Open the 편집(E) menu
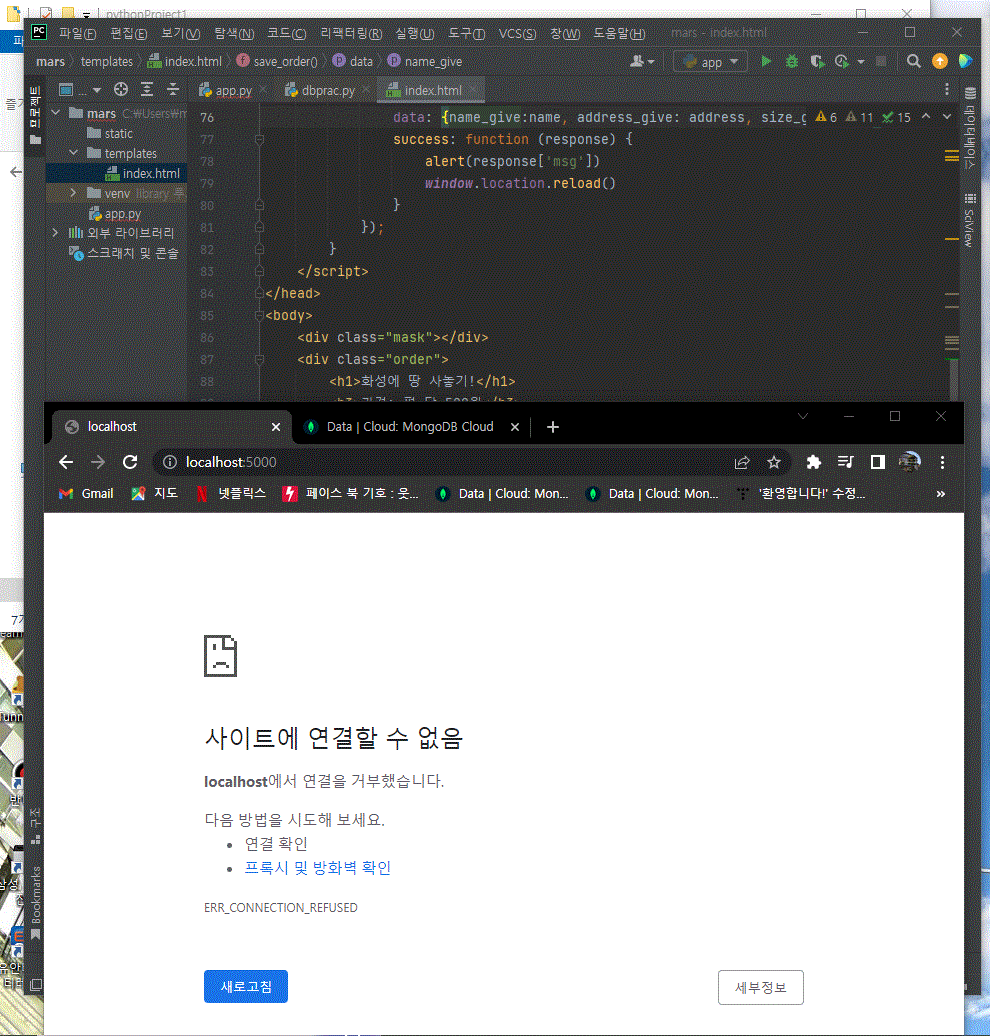 (129, 33)
